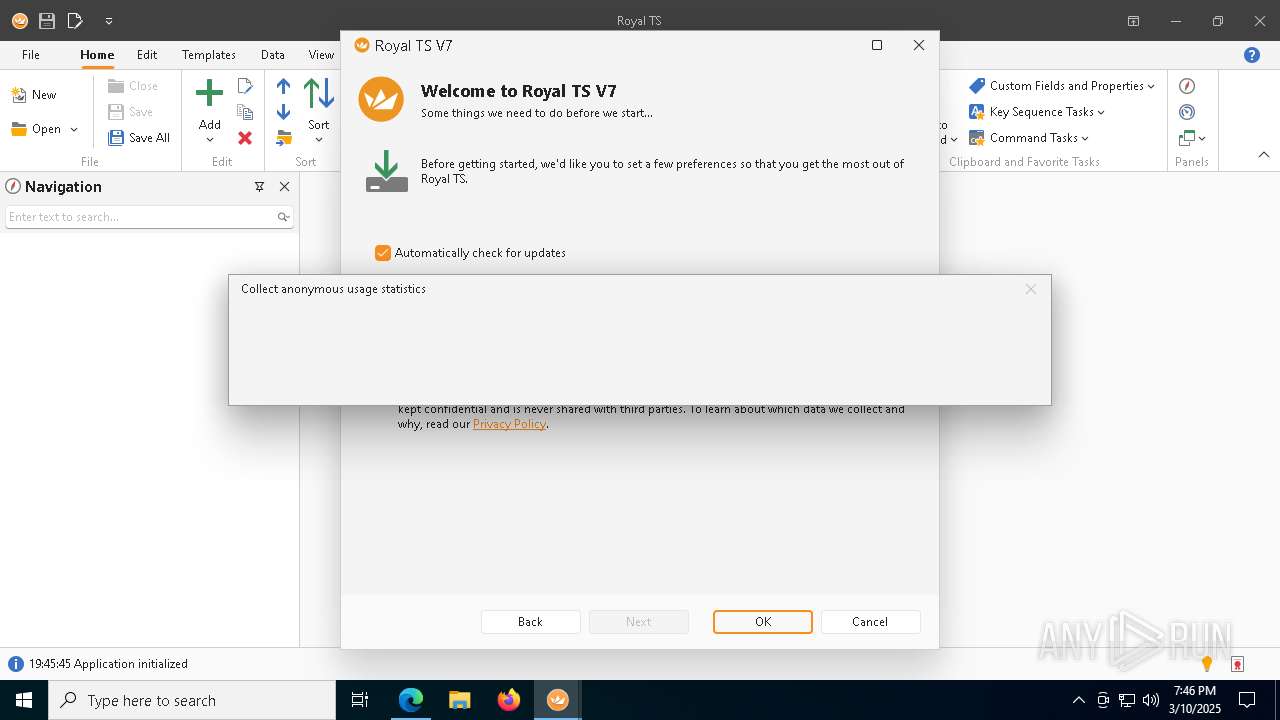Open the notification center icon
Viewport: 1280px width, 720px height.
pos(1247,700)
